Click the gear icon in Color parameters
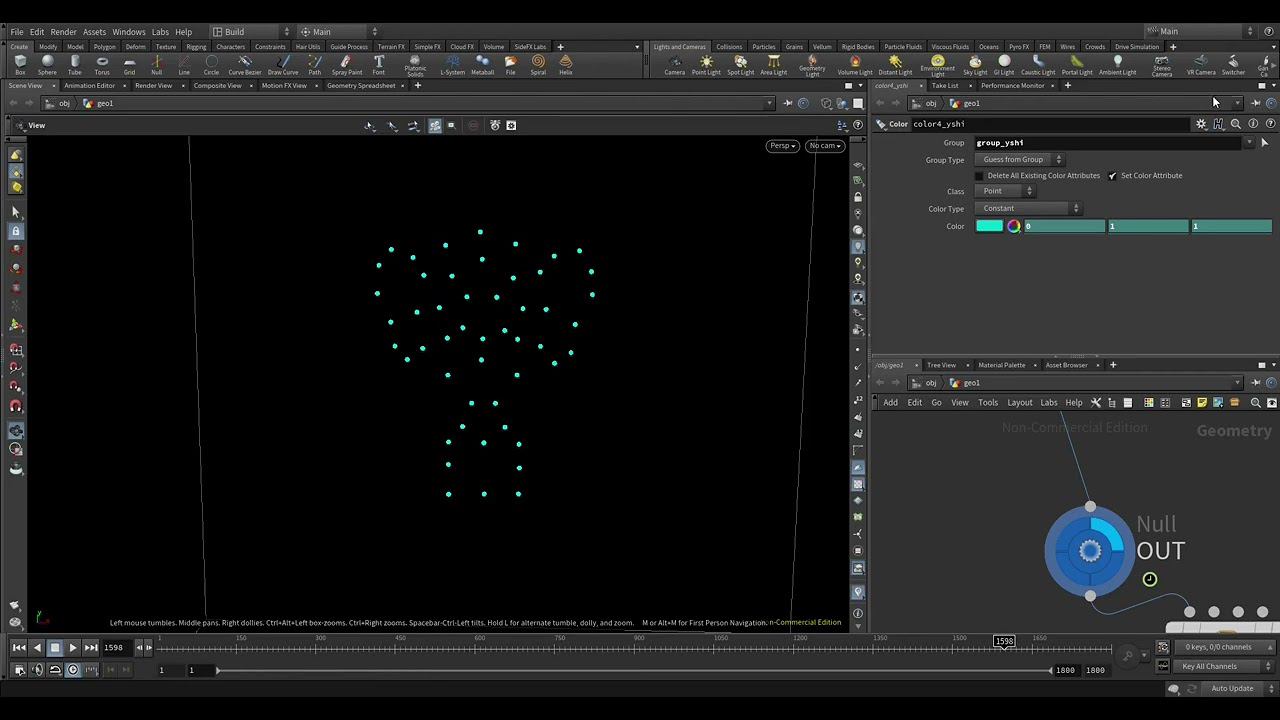This screenshot has height=720, width=1280. pos(1201,124)
